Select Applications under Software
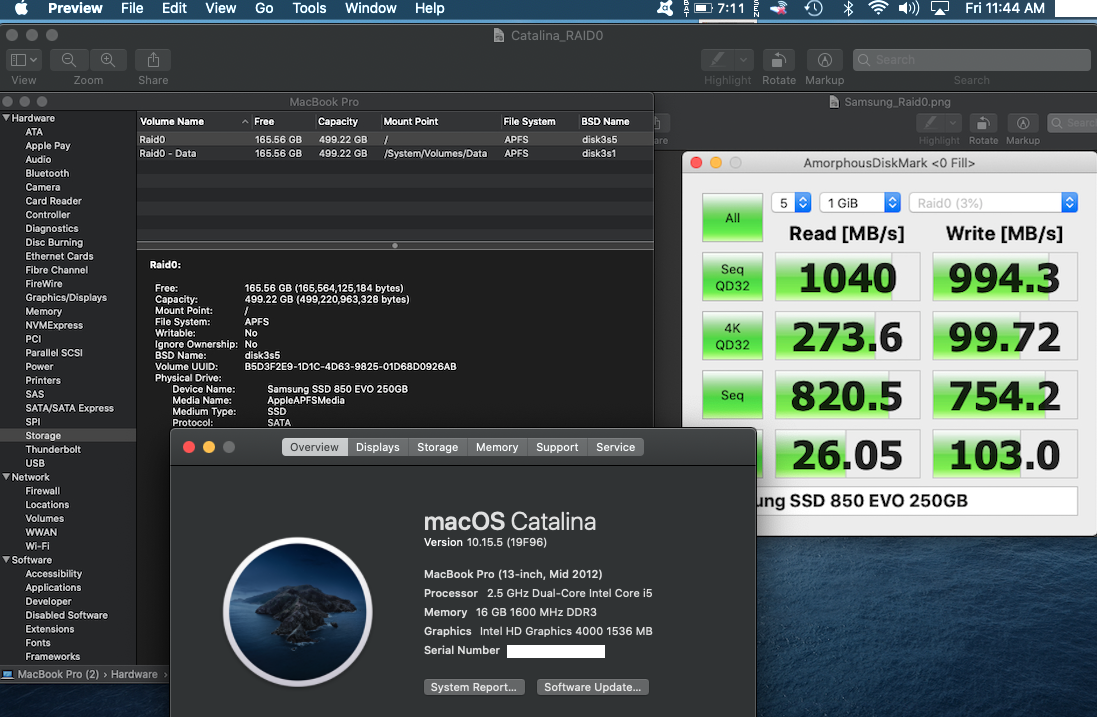 53,588
